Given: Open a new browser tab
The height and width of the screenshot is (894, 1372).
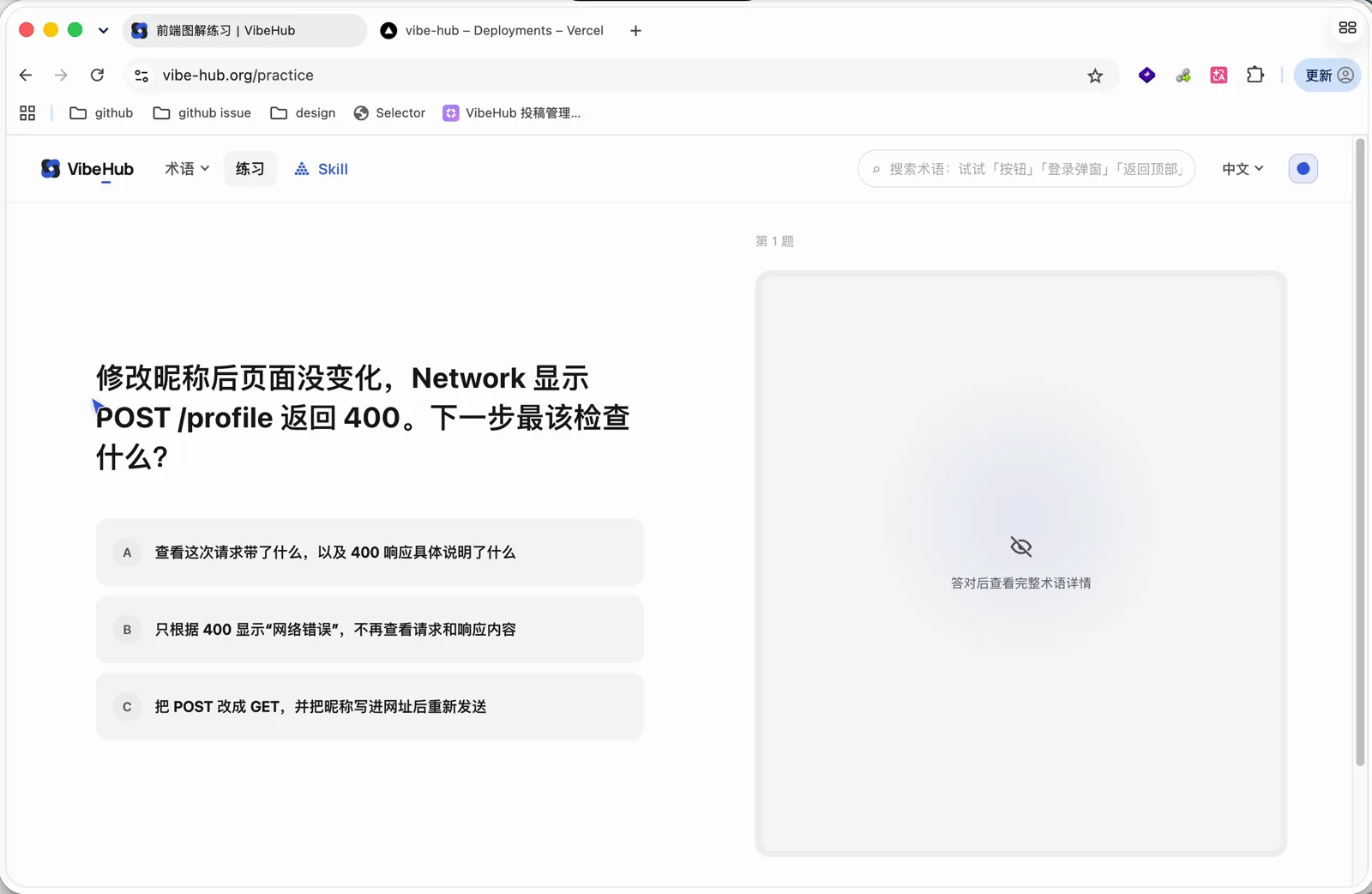Looking at the screenshot, I should click(635, 31).
